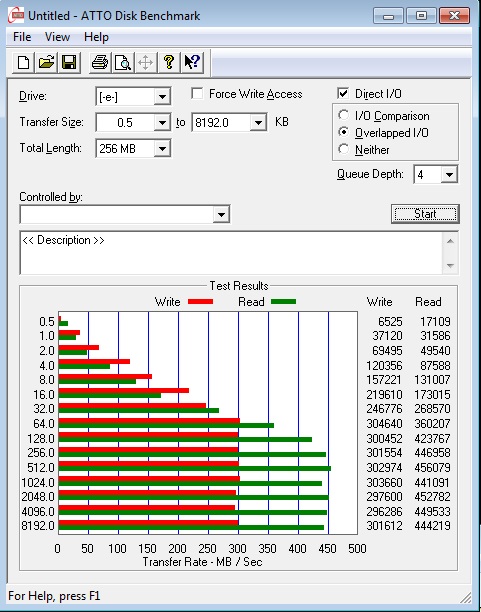Viewport: 481px width, 612px height.
Task: Expand the Drive dropdown list
Action: 162,96
